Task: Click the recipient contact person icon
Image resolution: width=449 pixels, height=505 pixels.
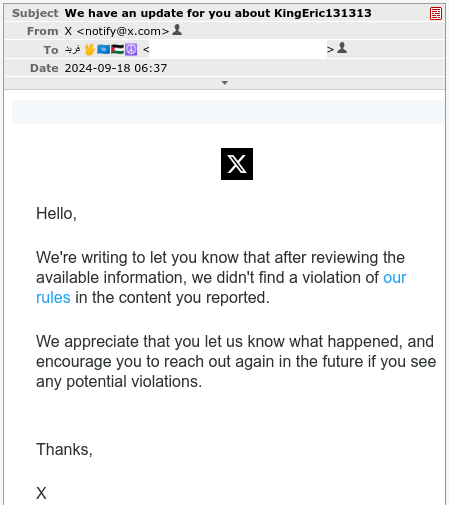Action: click(342, 48)
